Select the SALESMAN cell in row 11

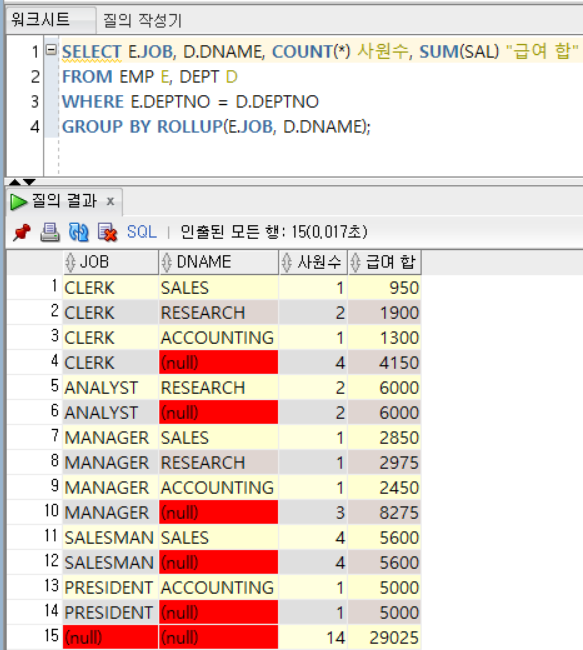point(111,538)
